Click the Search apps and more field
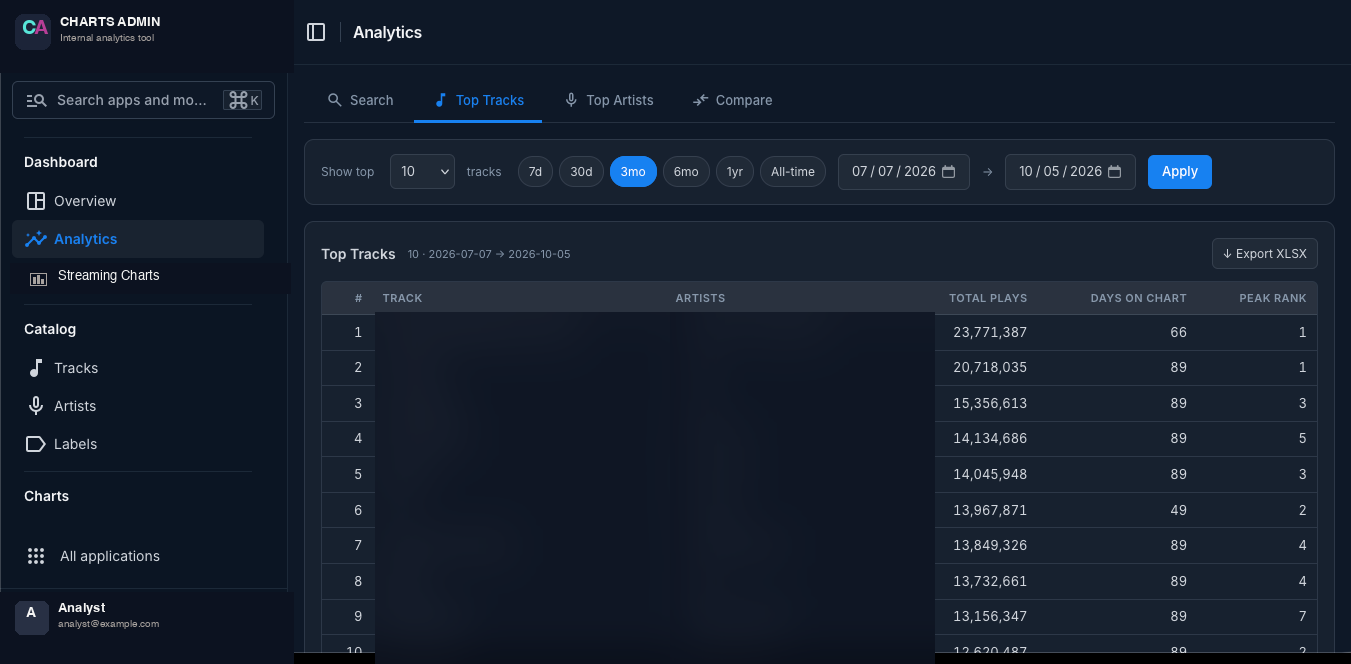 tap(143, 100)
